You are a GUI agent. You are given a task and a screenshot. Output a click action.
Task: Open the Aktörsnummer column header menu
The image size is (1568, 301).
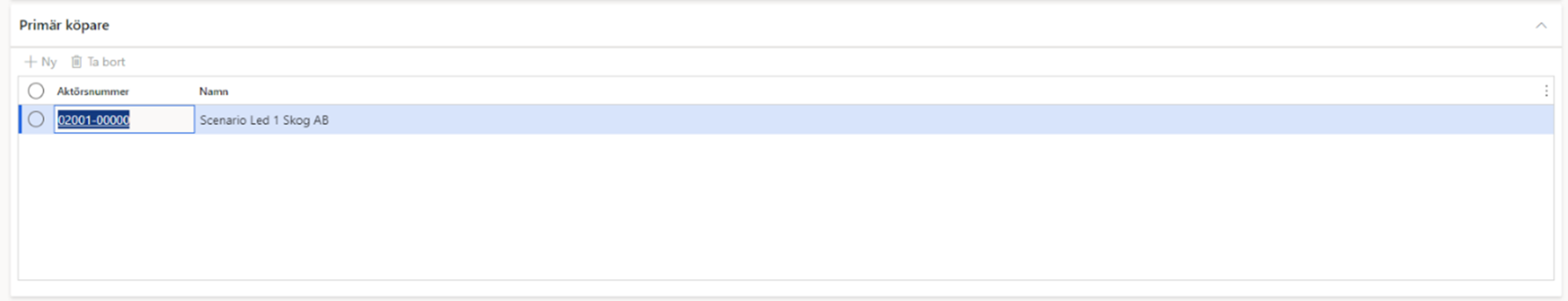(x=93, y=91)
